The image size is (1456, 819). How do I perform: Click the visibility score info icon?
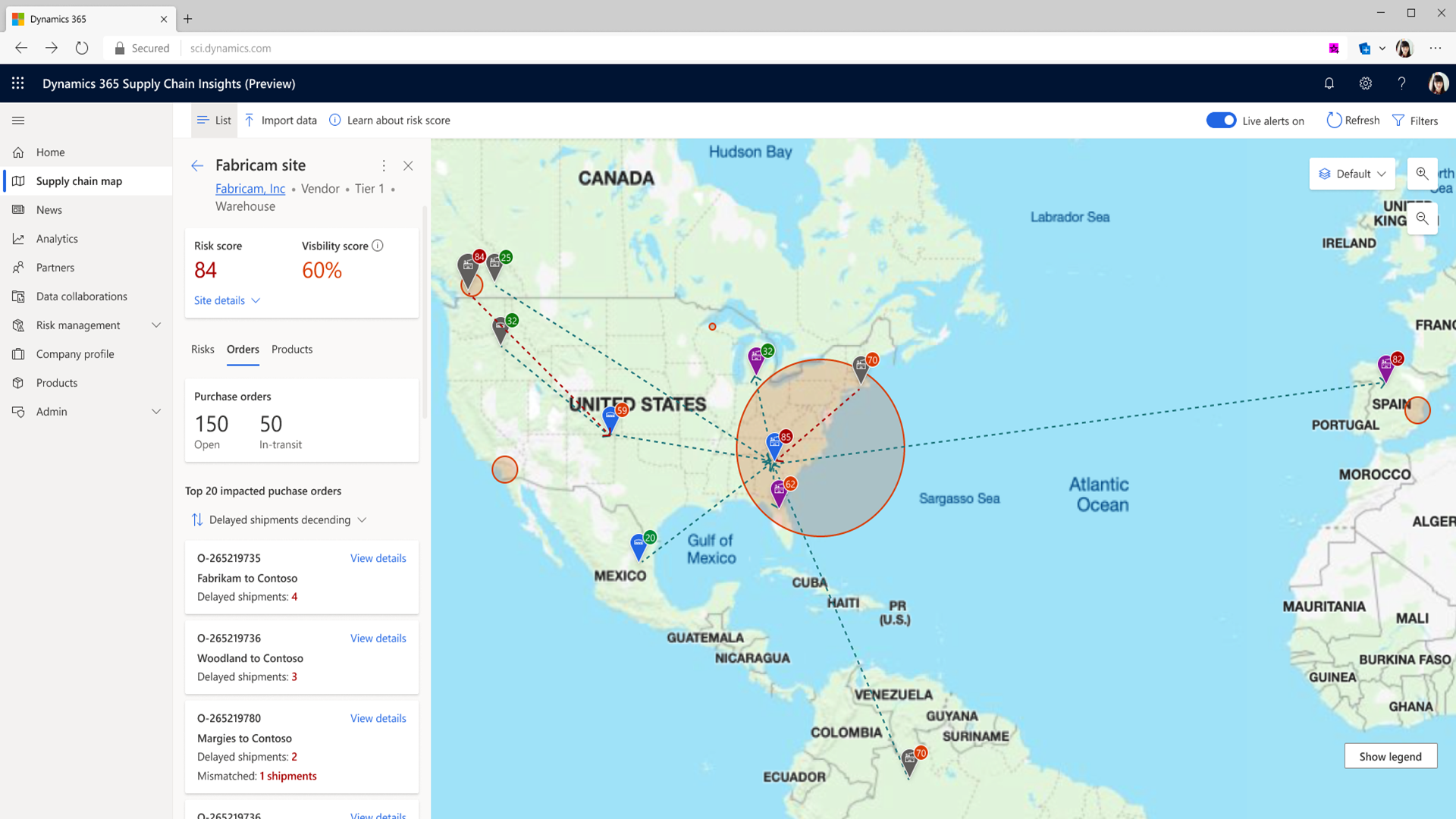(x=378, y=246)
